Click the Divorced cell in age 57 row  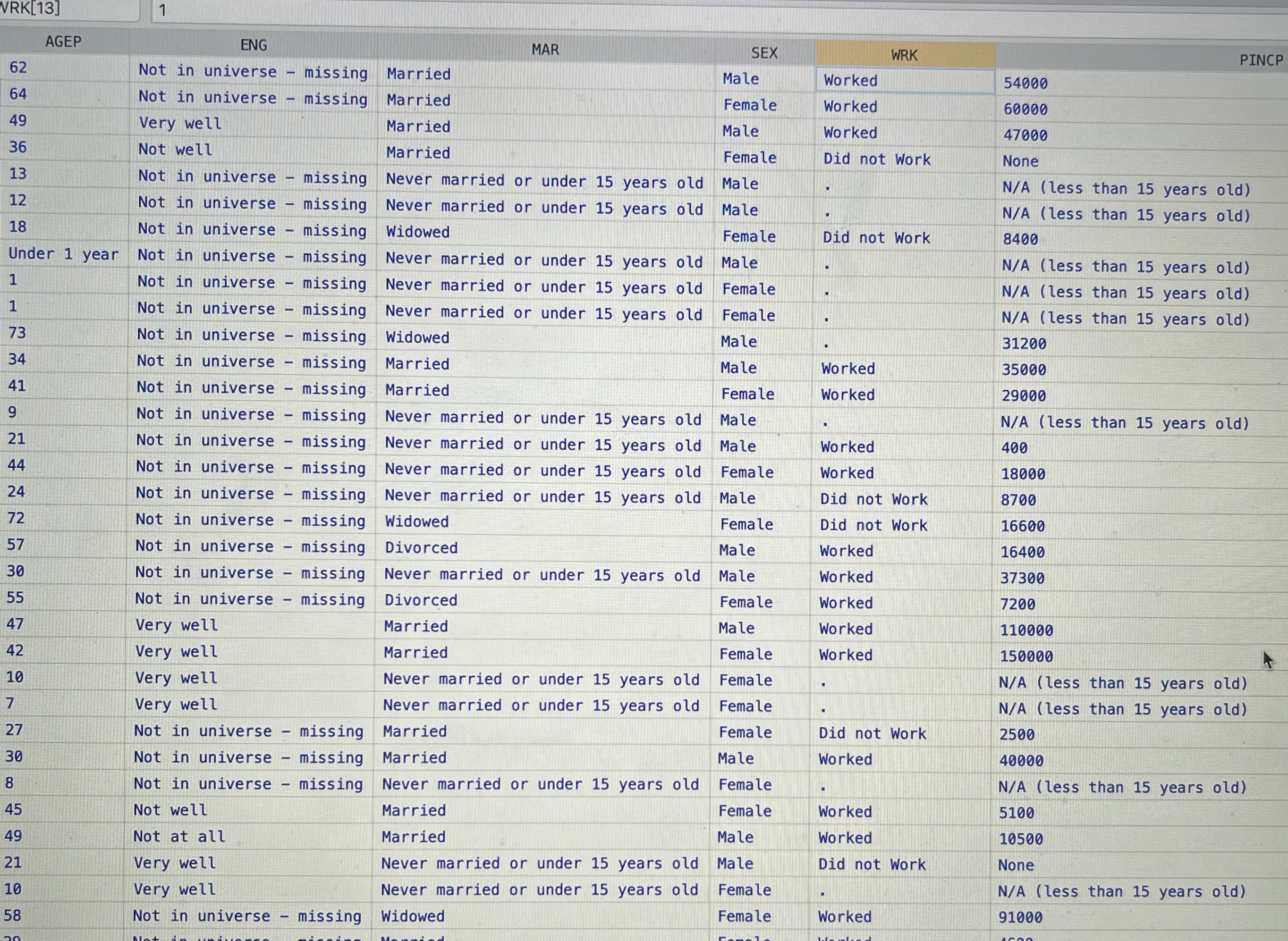[421, 548]
